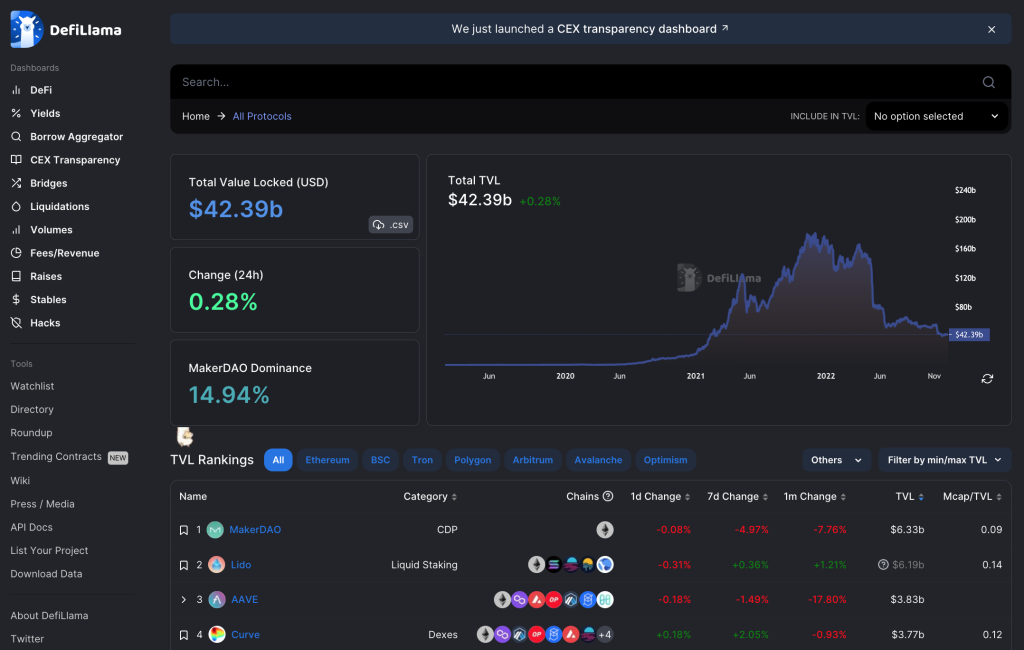
Task: Open the Lido protocol link
Action: 241,564
